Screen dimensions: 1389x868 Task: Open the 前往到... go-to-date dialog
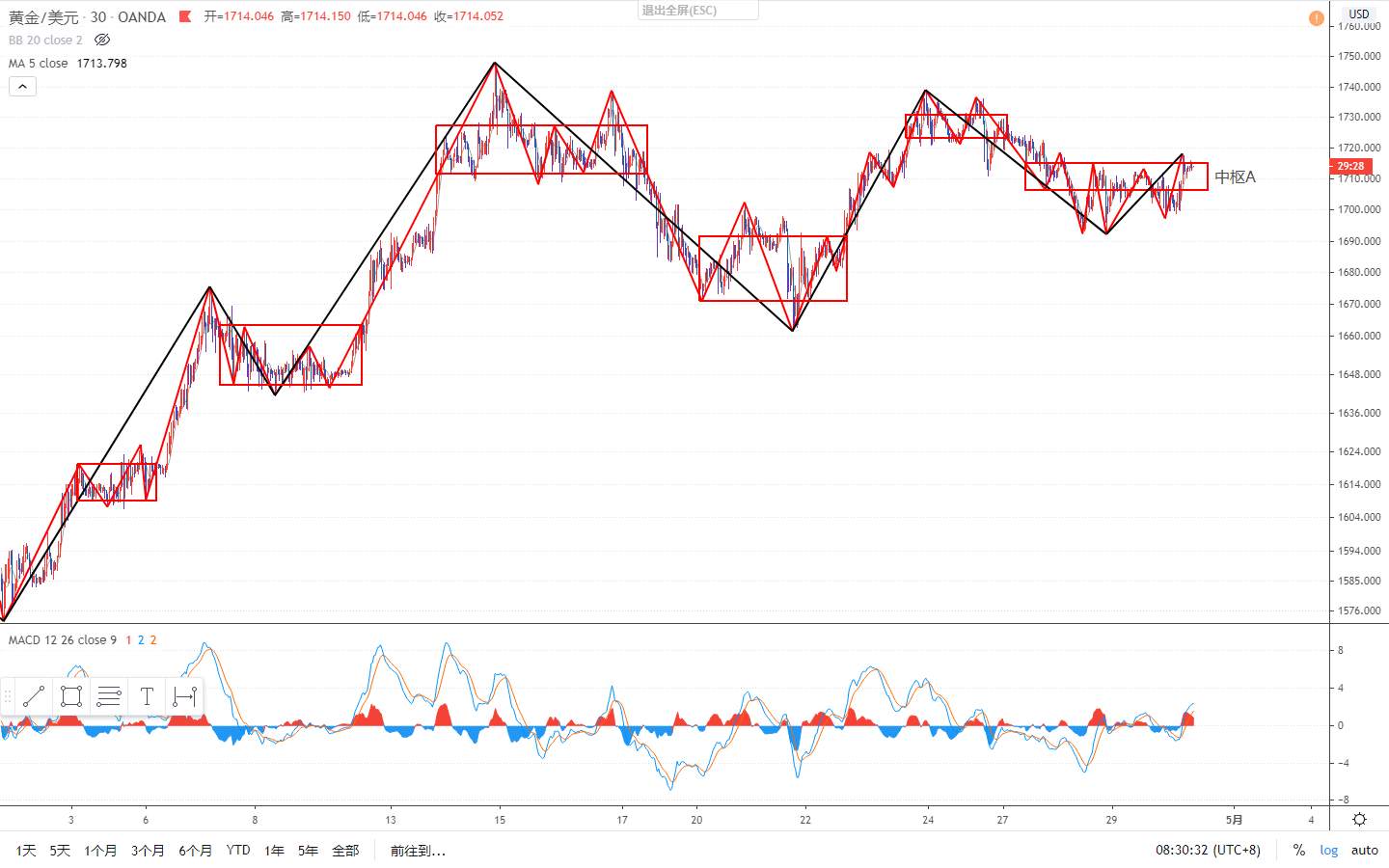pos(418,850)
